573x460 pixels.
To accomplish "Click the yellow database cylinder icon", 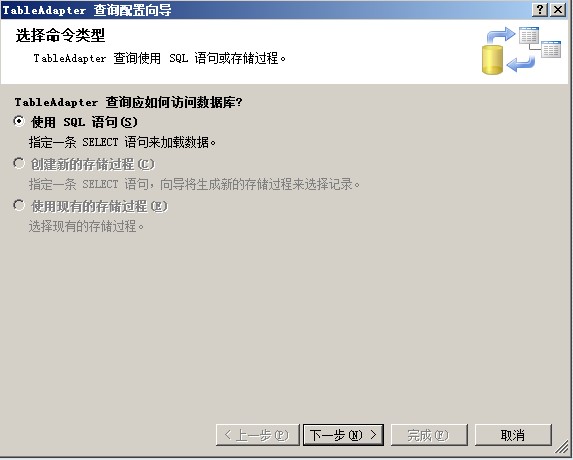I will click(492, 60).
